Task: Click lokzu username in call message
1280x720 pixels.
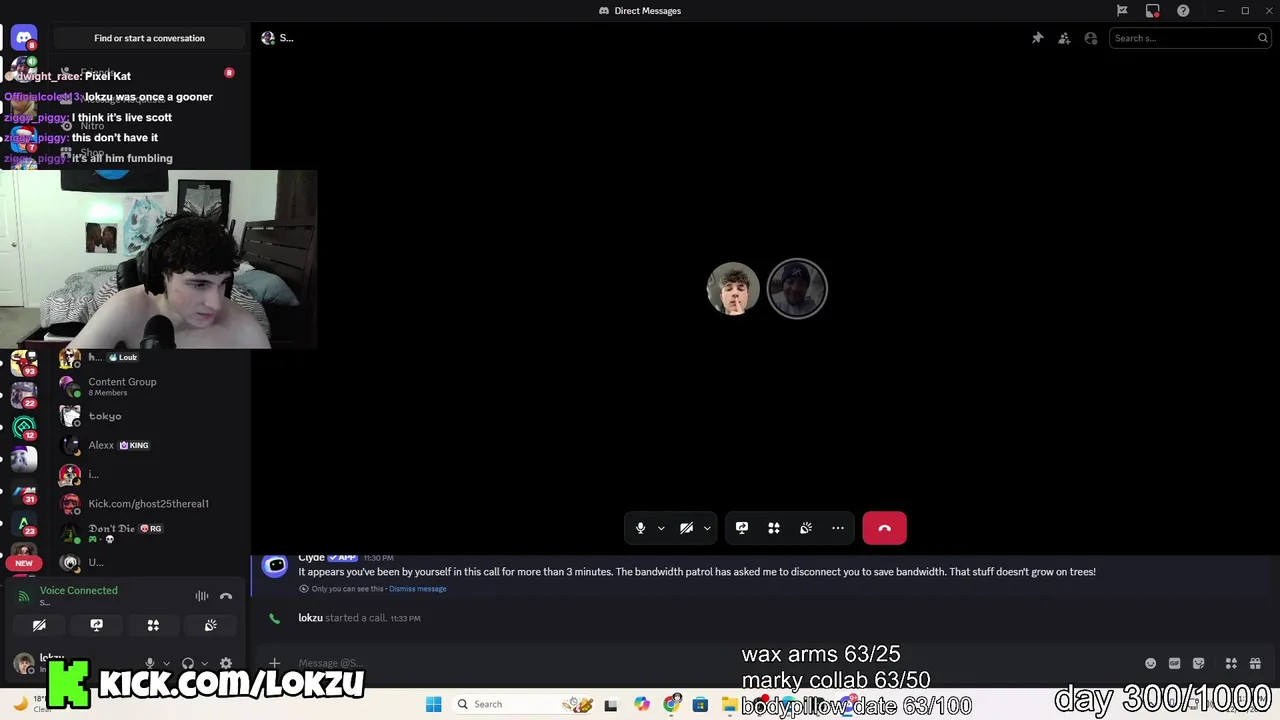Action: 310,618
